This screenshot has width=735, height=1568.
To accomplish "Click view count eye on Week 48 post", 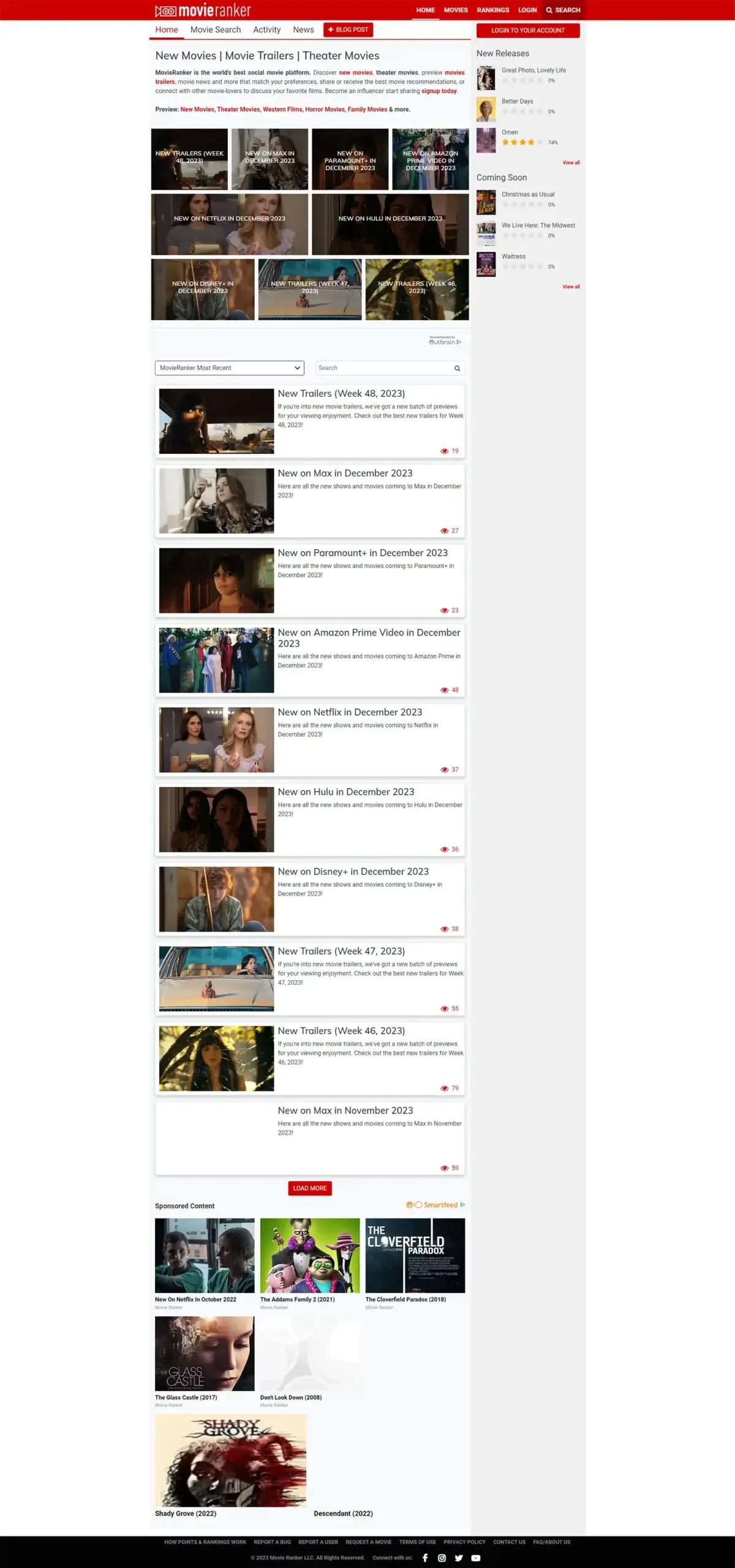I will pos(445,451).
